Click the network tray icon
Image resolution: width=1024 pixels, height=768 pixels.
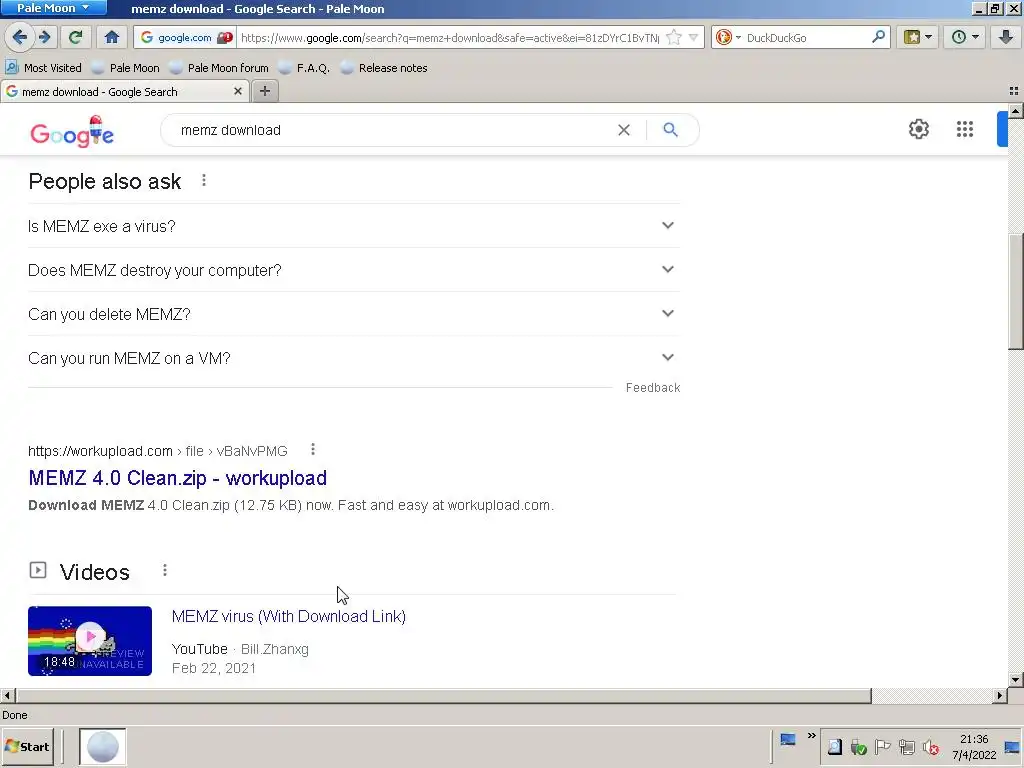(x=906, y=746)
